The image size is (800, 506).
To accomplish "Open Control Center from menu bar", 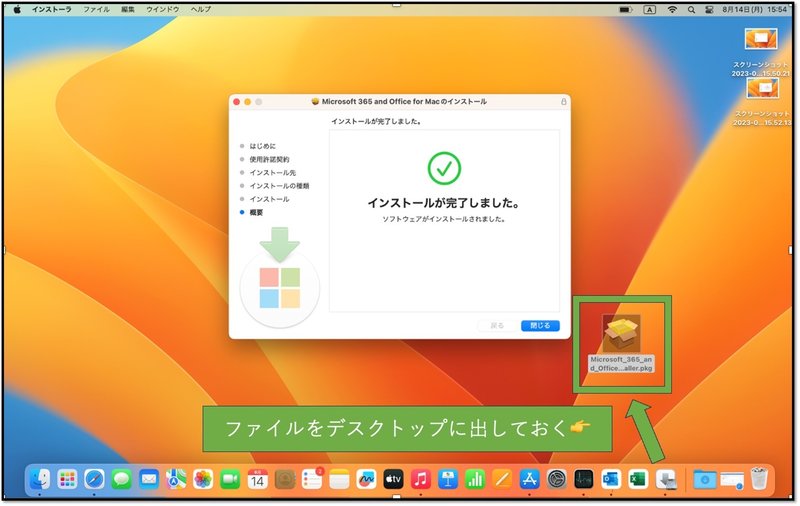I will (x=709, y=10).
